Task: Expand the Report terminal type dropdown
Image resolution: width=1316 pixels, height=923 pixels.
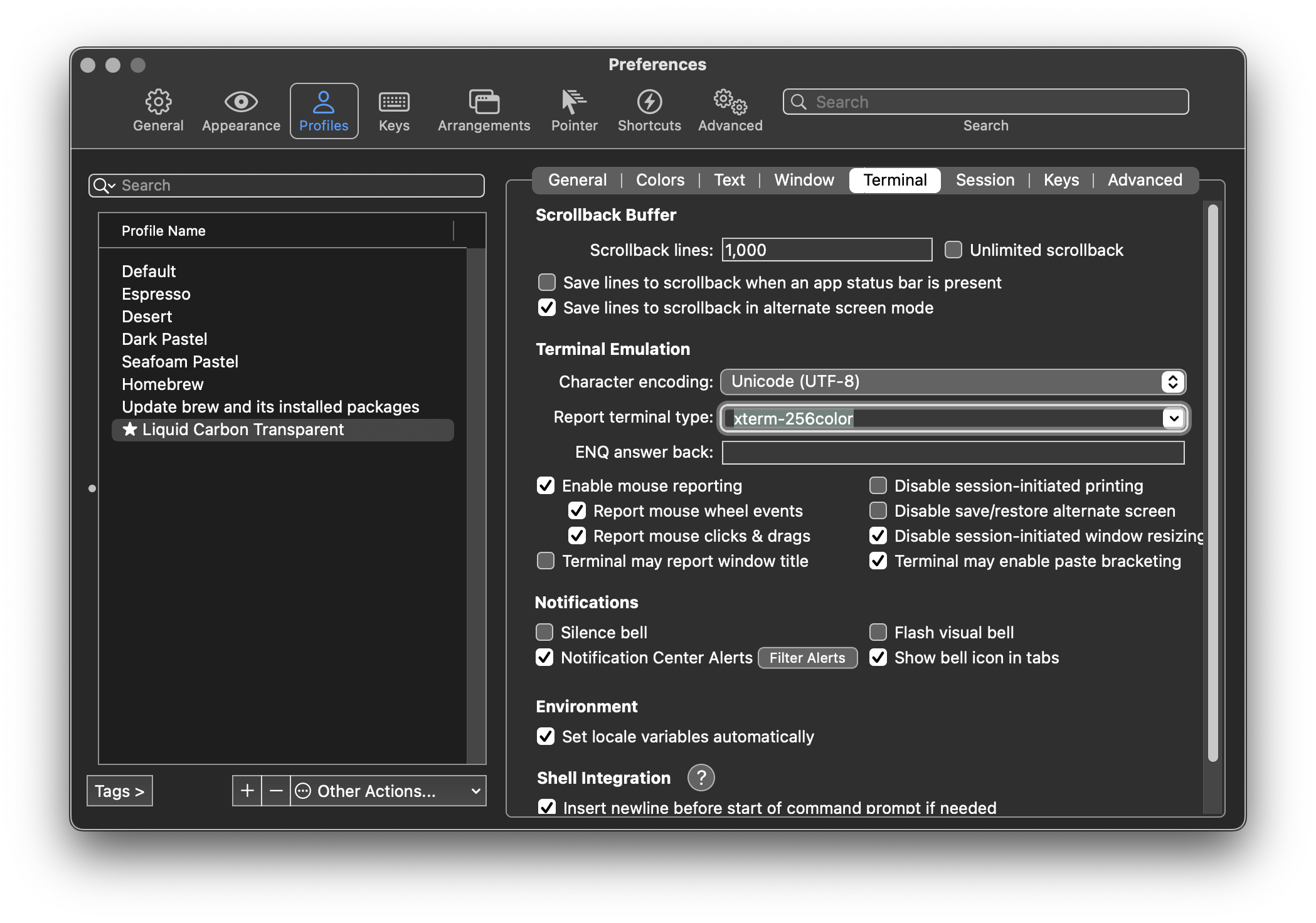Action: [1172, 418]
